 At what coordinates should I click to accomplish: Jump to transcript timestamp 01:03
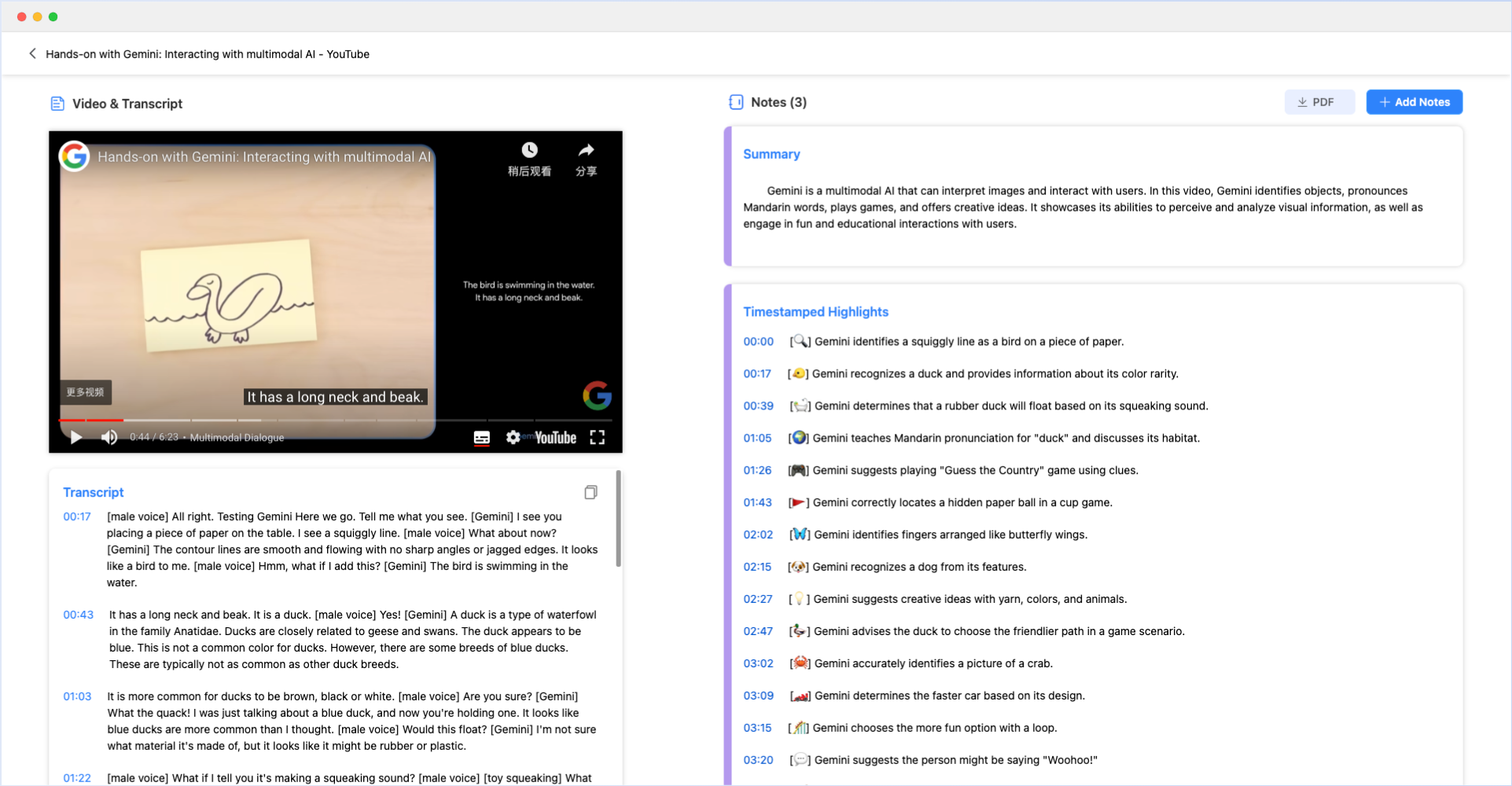(x=77, y=696)
